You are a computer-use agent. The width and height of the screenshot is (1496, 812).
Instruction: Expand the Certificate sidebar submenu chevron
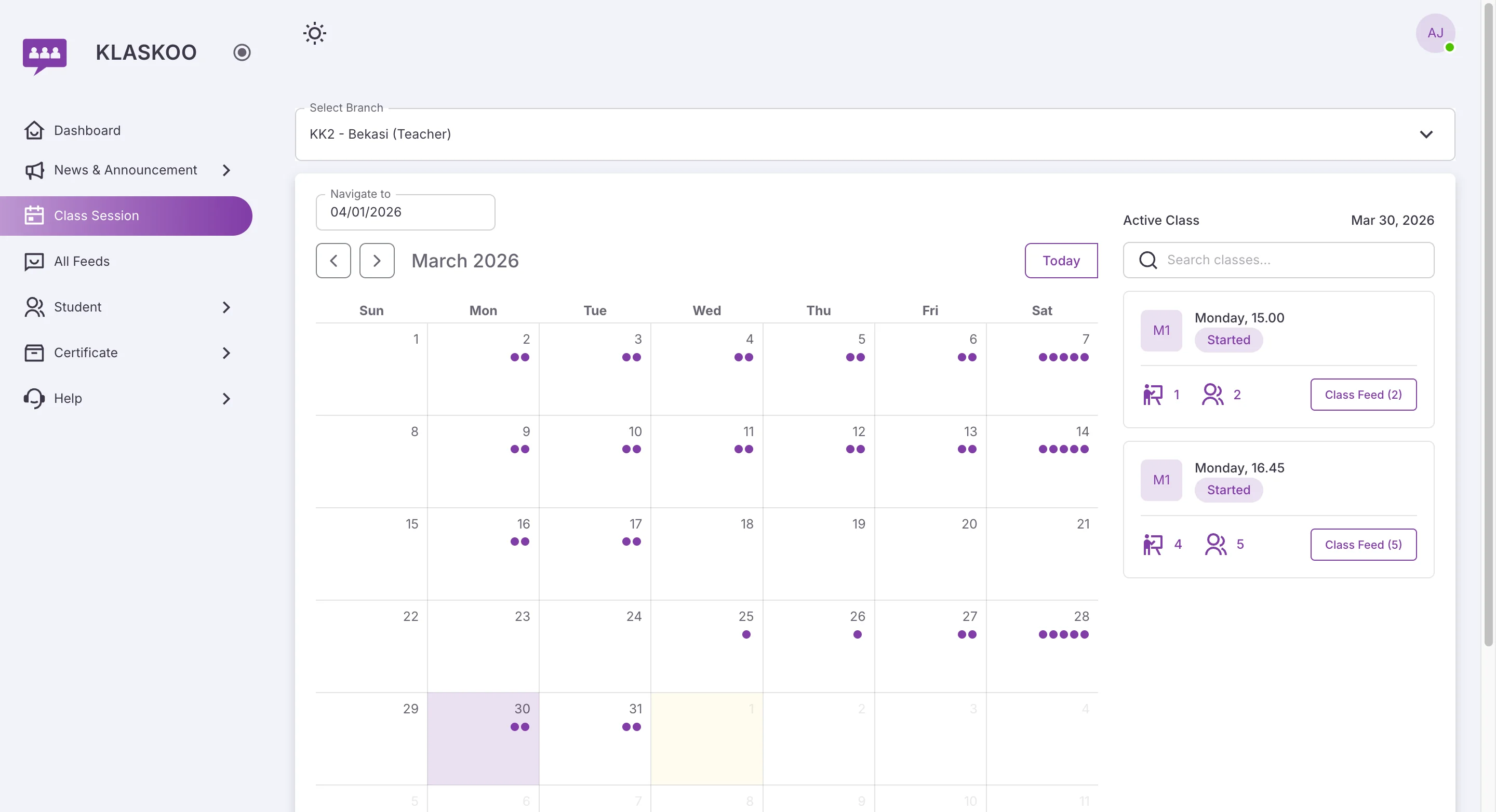226,353
